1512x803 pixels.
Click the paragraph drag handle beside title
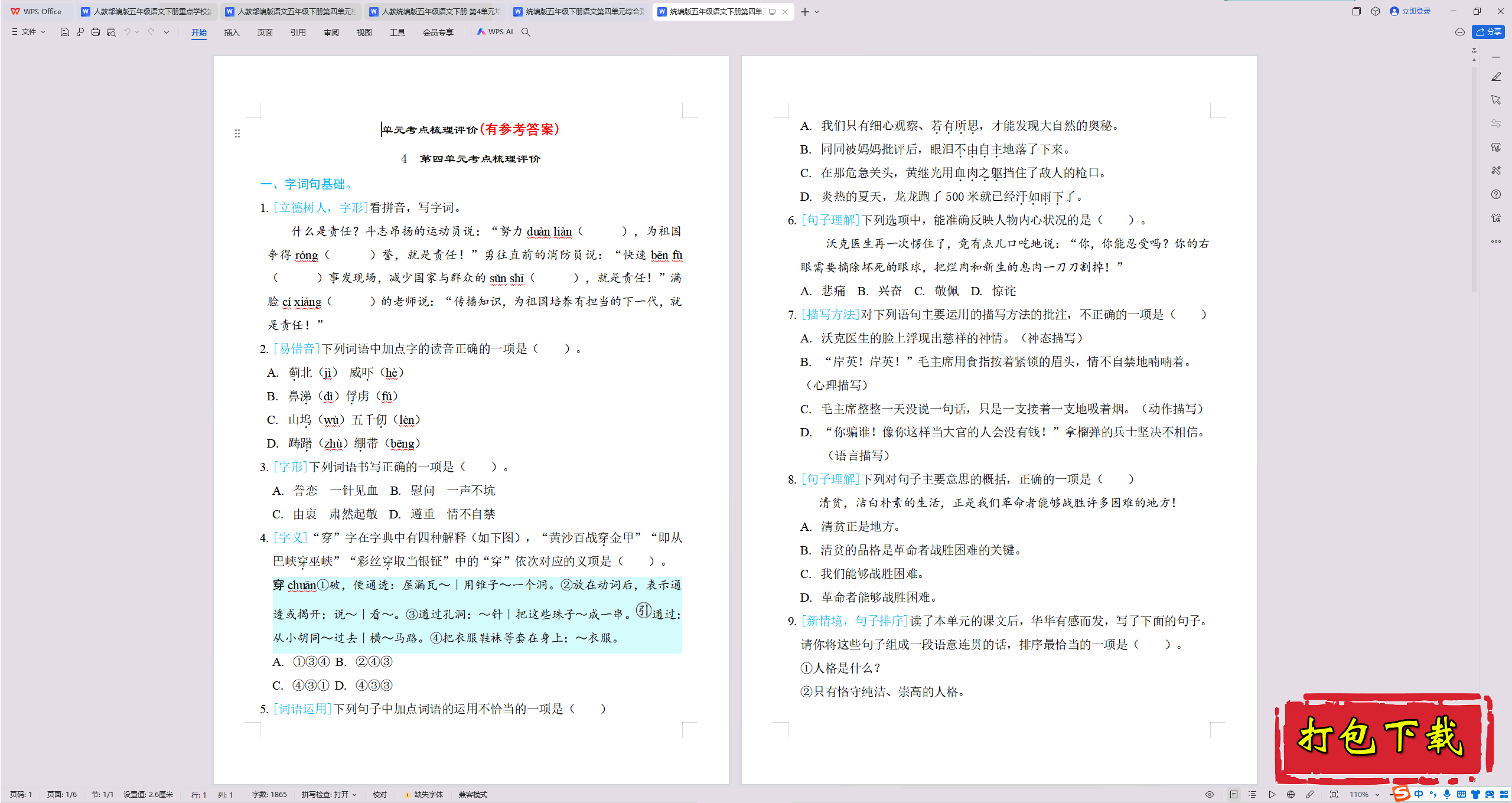[x=237, y=133]
